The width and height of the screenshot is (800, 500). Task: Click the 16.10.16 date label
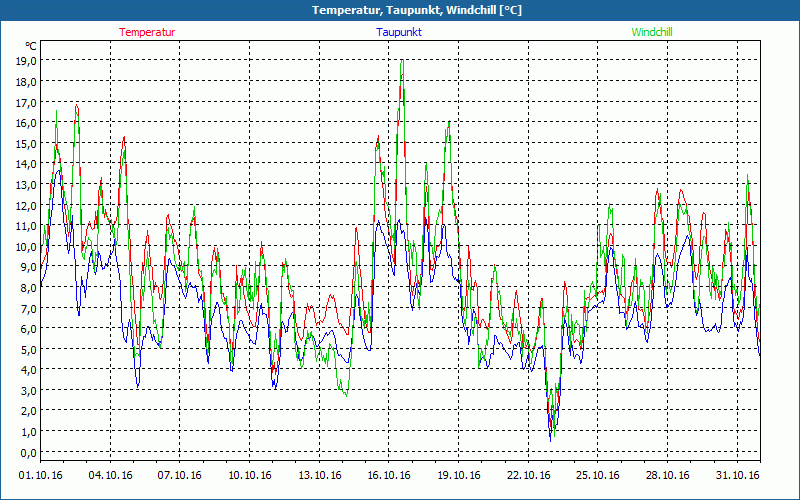point(389,475)
